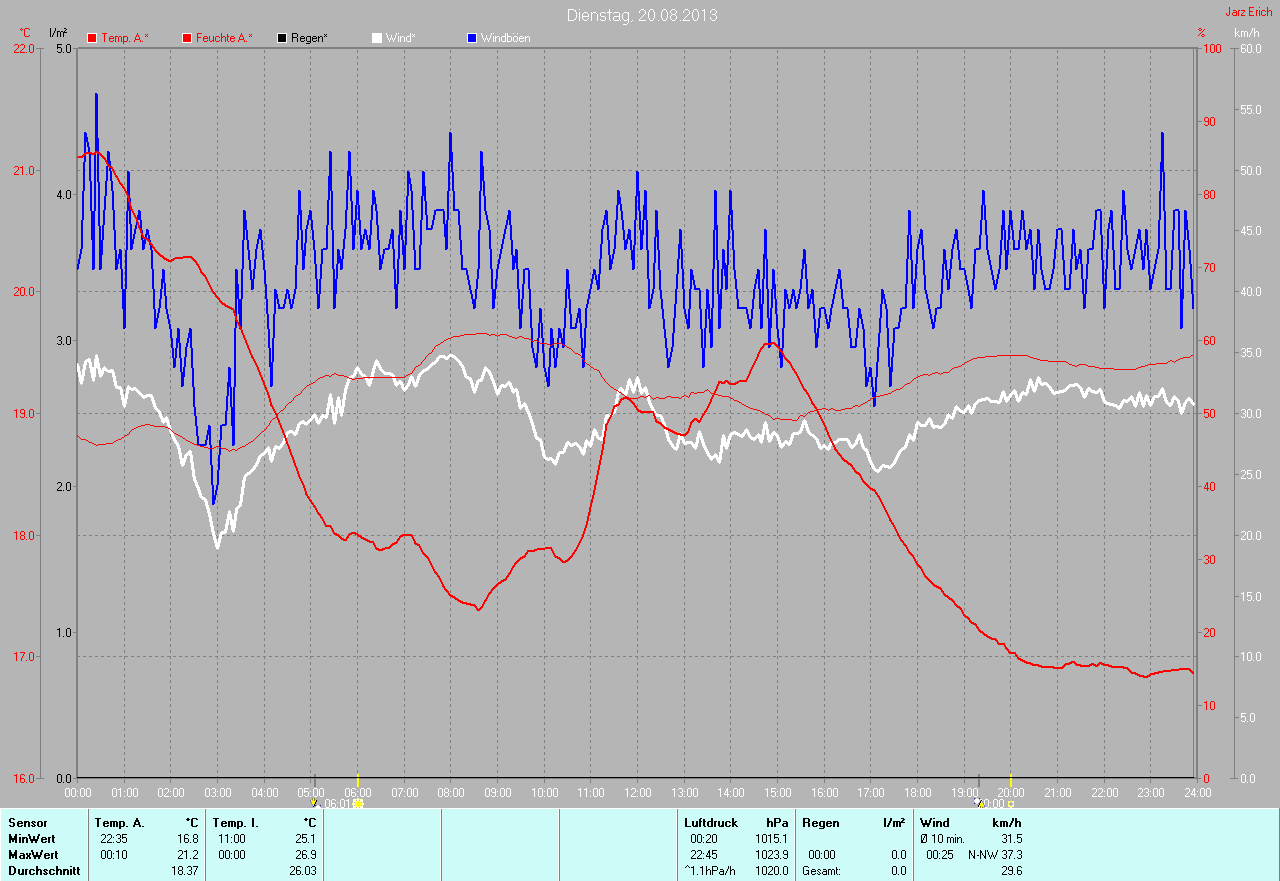The height and width of the screenshot is (881, 1280).
Task: Click the dusk marker icon before 20:00
Action: pos(978,802)
